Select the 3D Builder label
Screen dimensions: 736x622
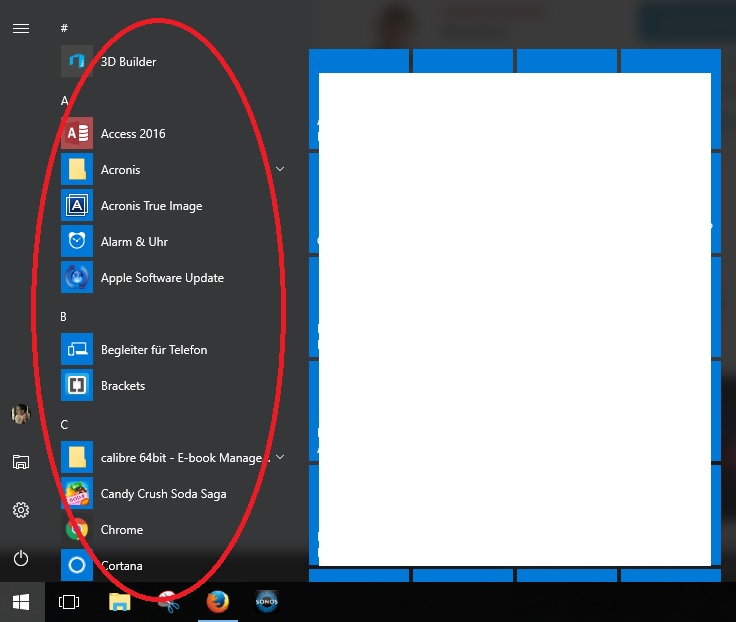coord(129,61)
